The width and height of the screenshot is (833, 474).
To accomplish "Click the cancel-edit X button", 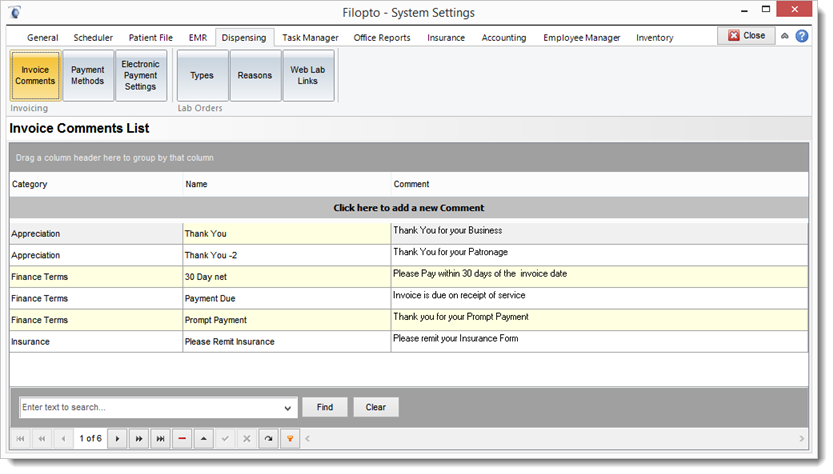I will (246, 439).
